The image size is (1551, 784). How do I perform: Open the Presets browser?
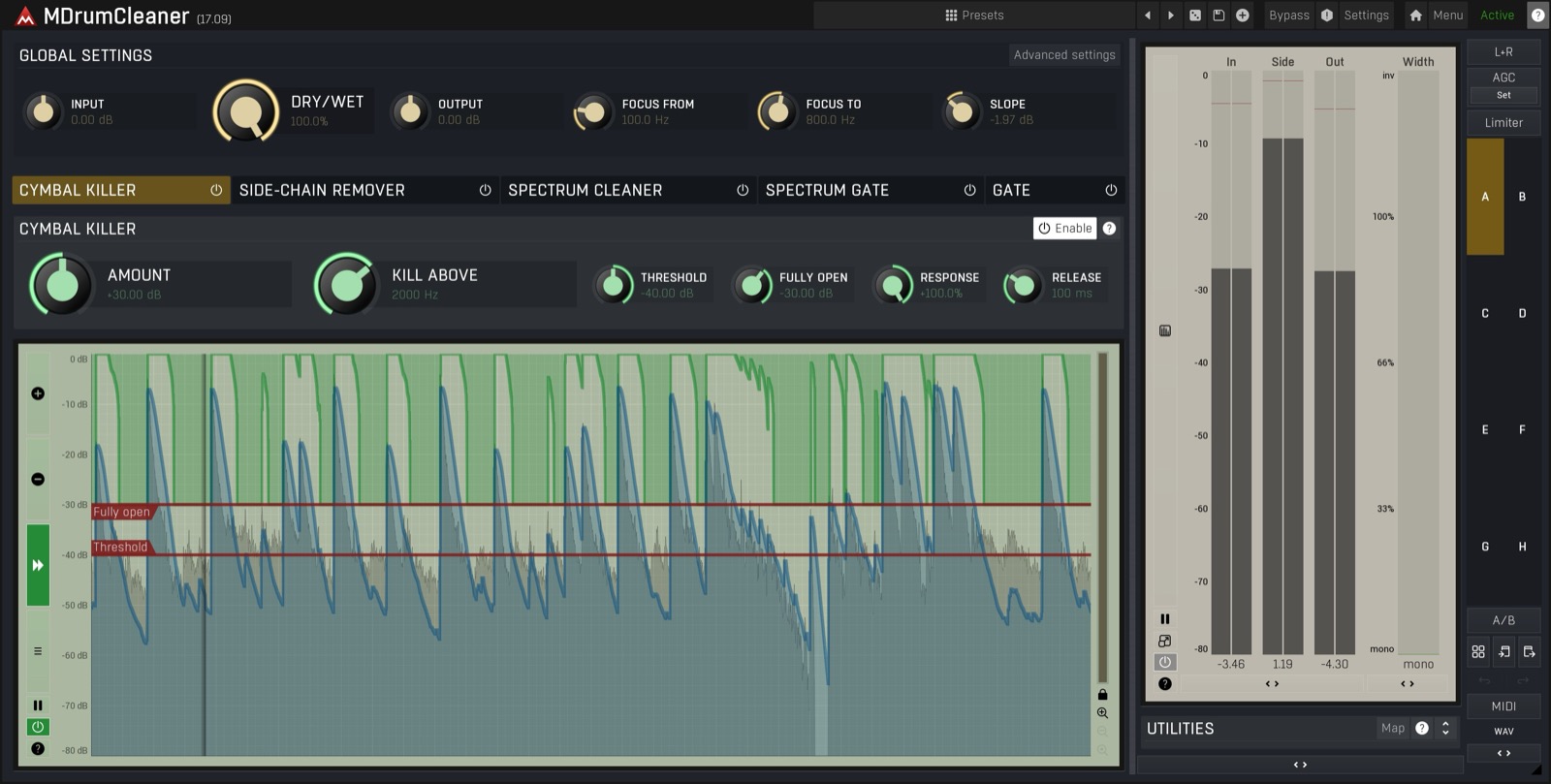click(974, 15)
